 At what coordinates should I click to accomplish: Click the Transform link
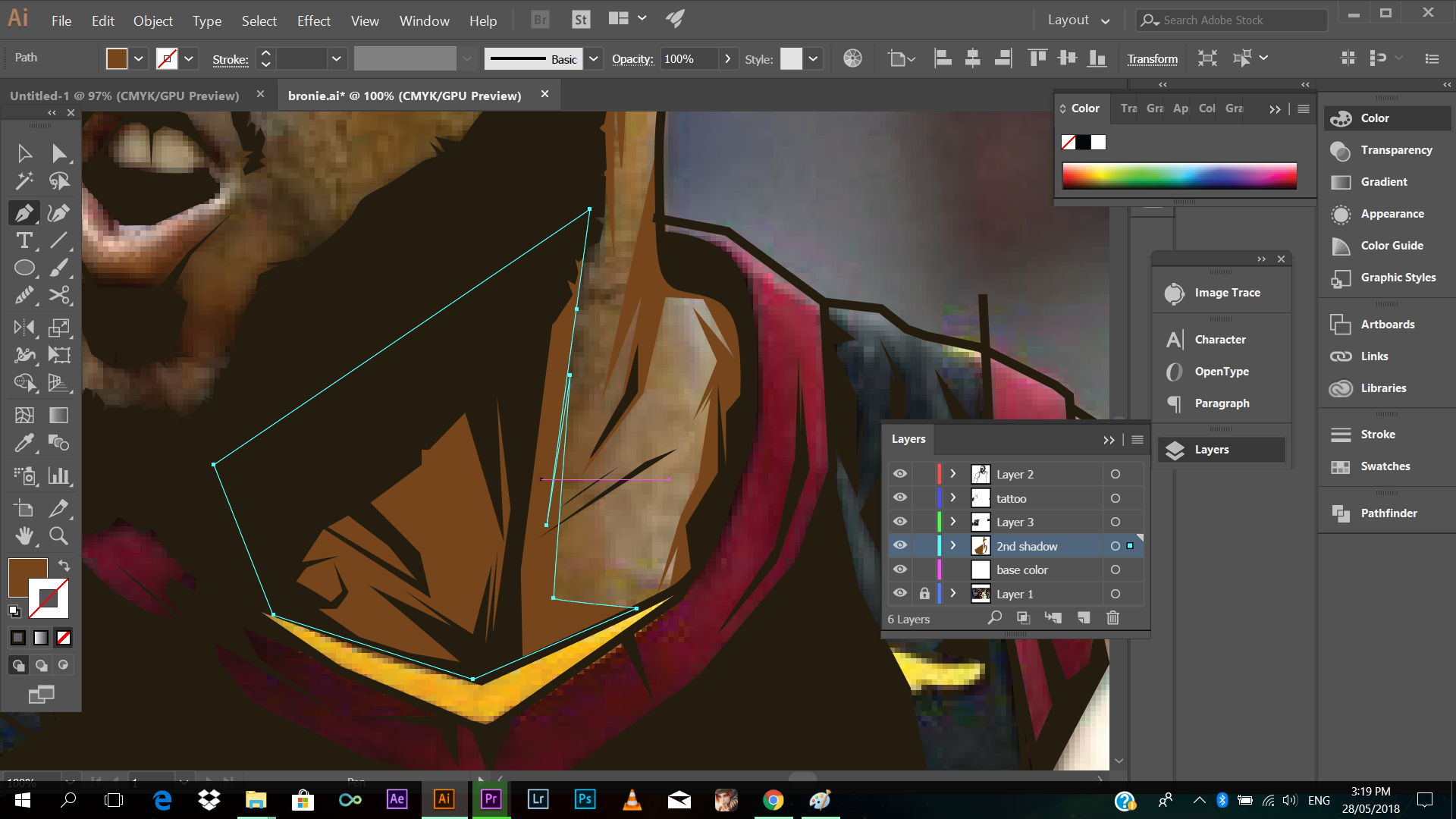pyautogui.click(x=1152, y=59)
